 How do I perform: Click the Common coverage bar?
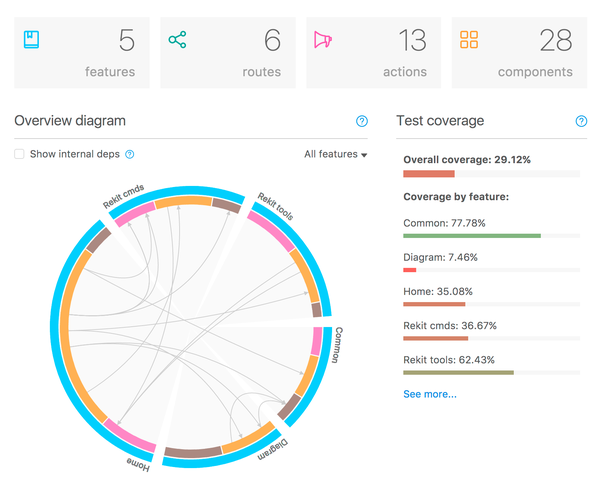click(x=491, y=236)
